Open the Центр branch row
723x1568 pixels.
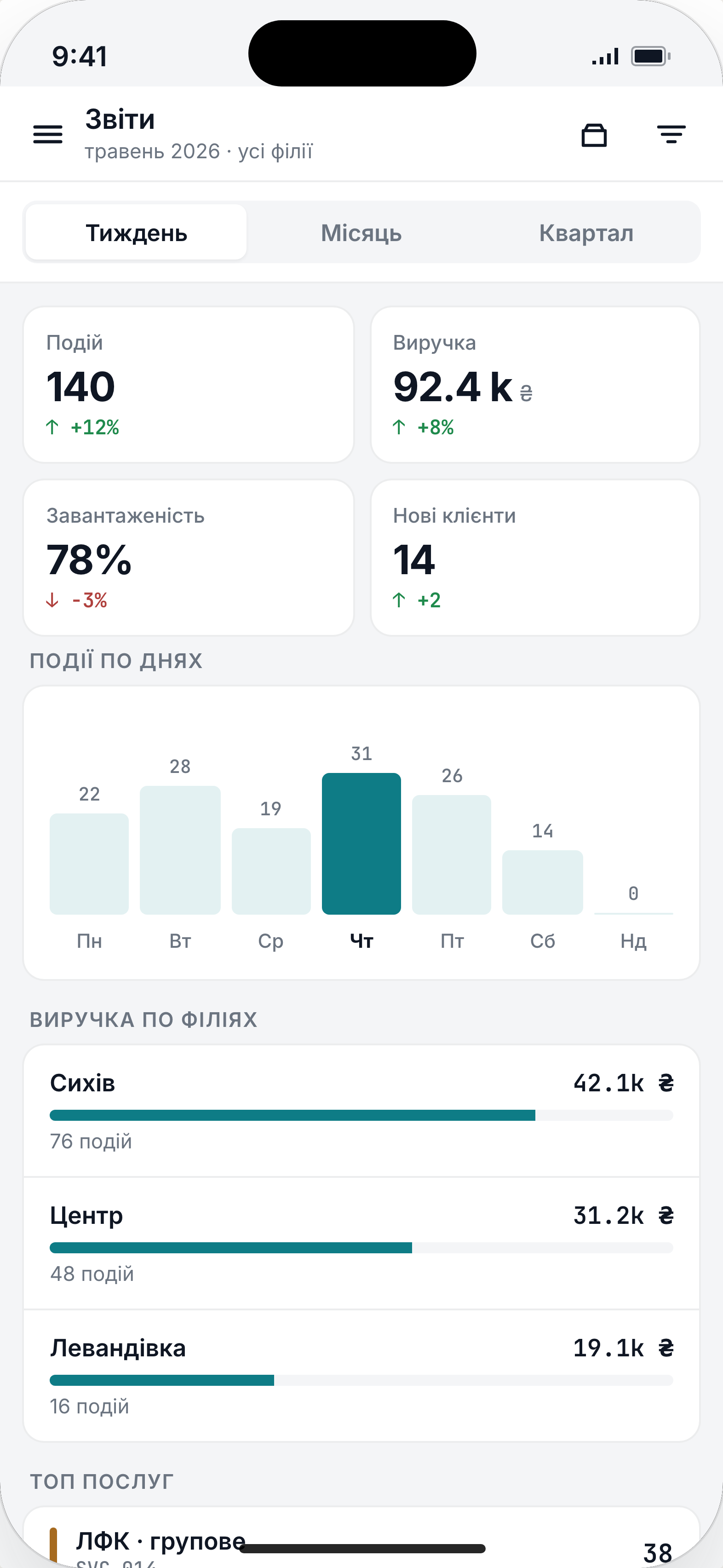click(361, 1244)
